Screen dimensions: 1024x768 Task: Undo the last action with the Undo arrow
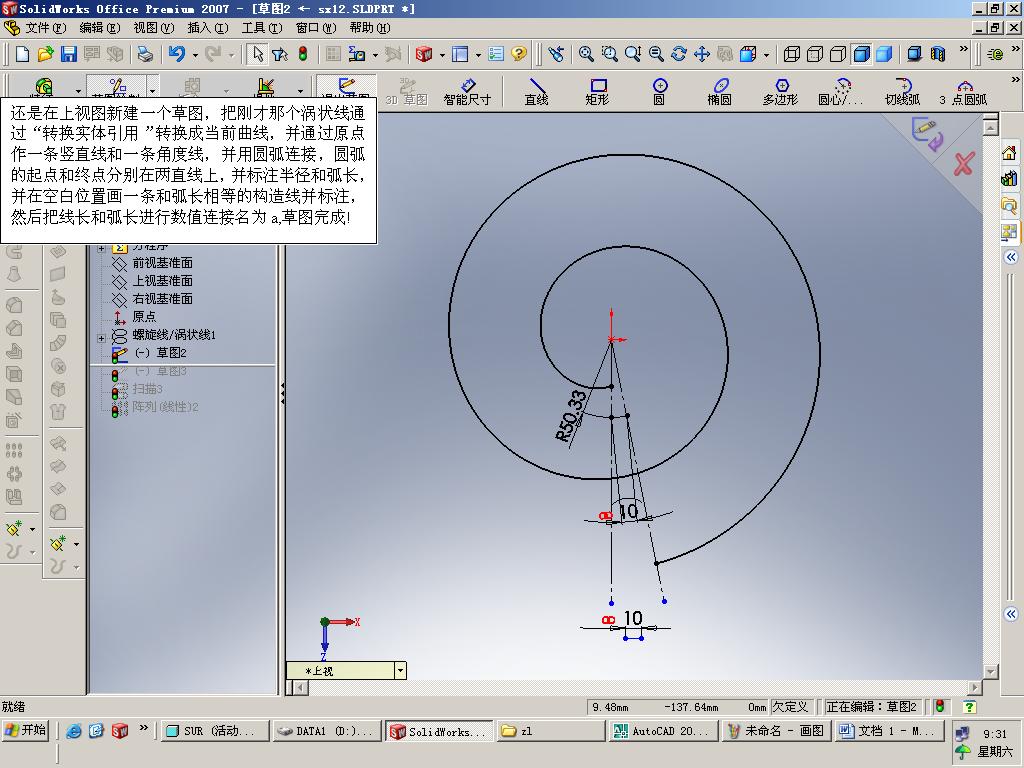pyautogui.click(x=176, y=54)
